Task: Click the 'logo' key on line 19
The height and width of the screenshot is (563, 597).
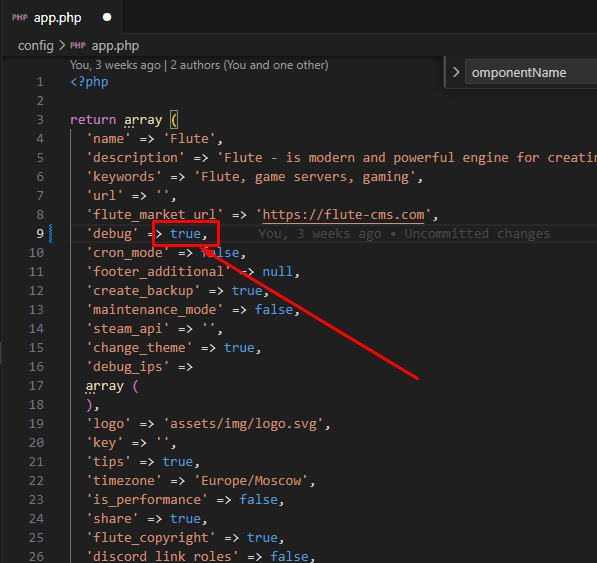Action: tap(109, 424)
